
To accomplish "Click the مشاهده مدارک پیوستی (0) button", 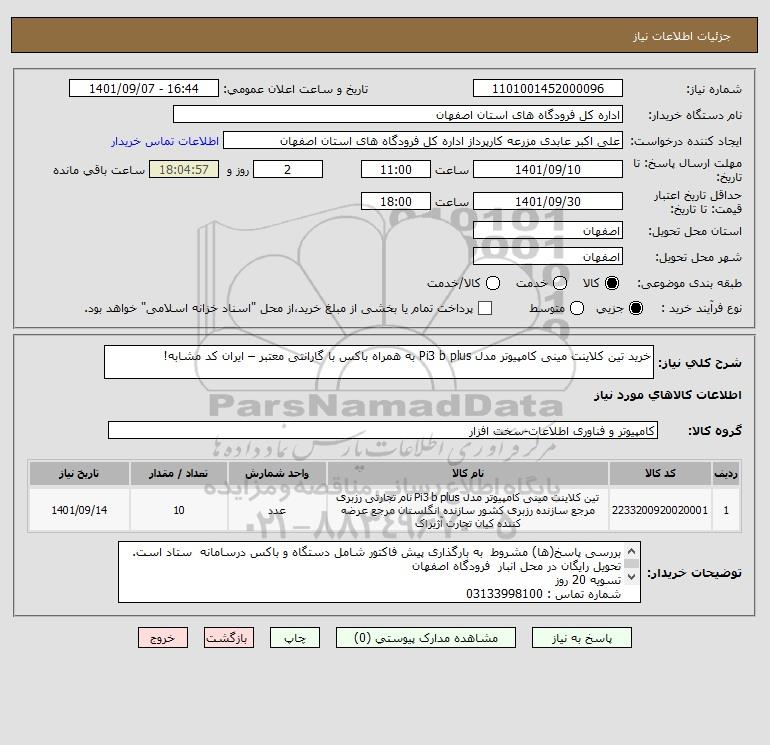I will click(426, 638).
